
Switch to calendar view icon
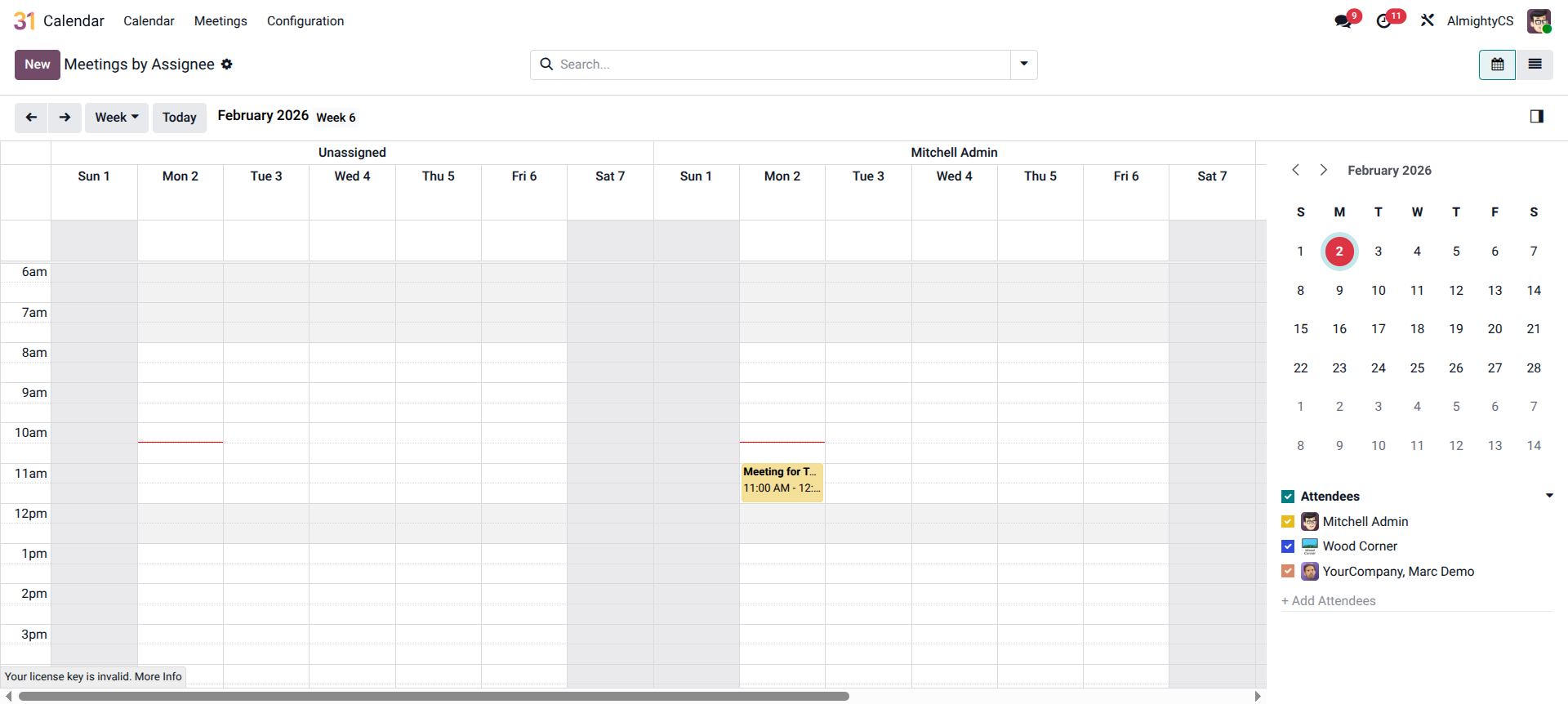click(x=1497, y=65)
